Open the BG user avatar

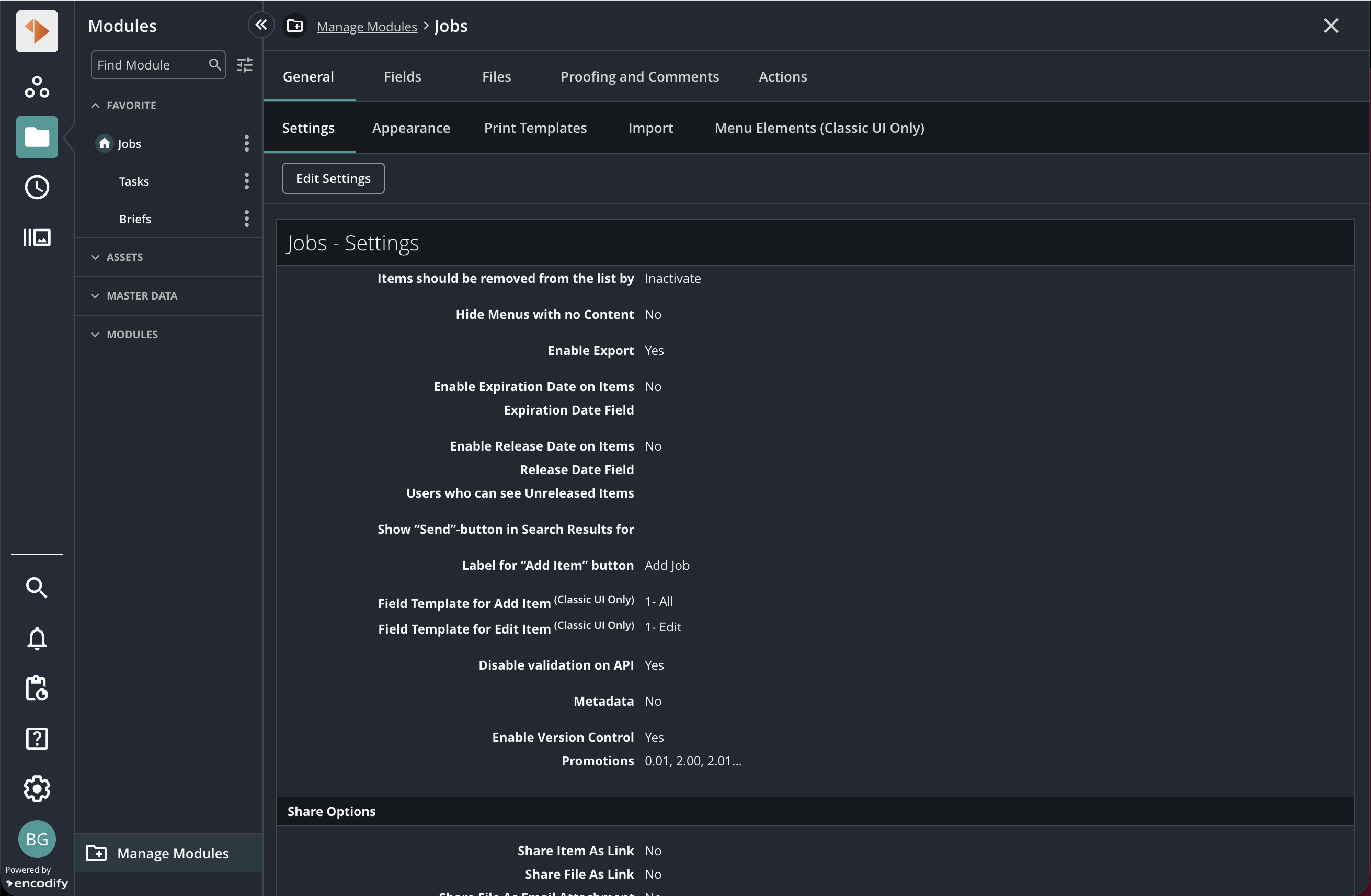37,839
